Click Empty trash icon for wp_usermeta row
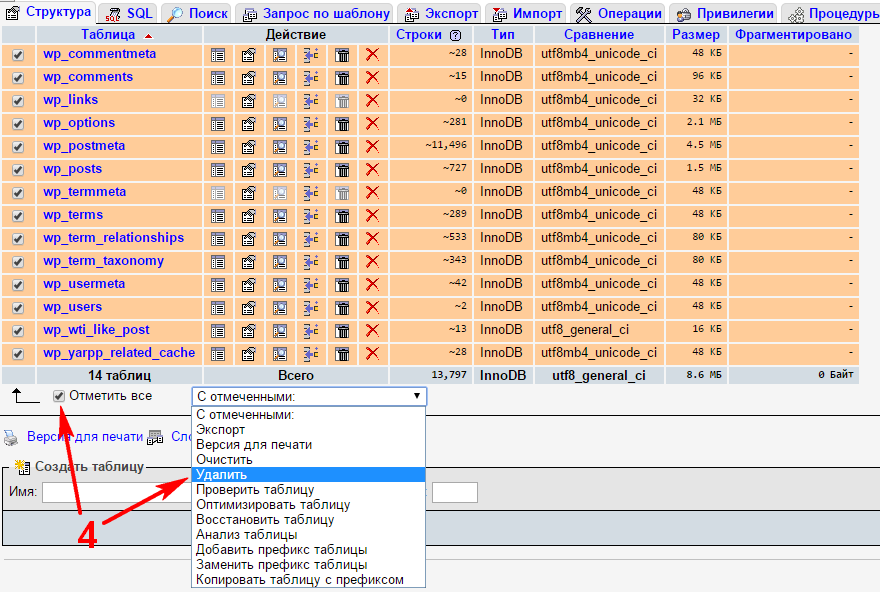The height and width of the screenshot is (592, 880). [342, 285]
